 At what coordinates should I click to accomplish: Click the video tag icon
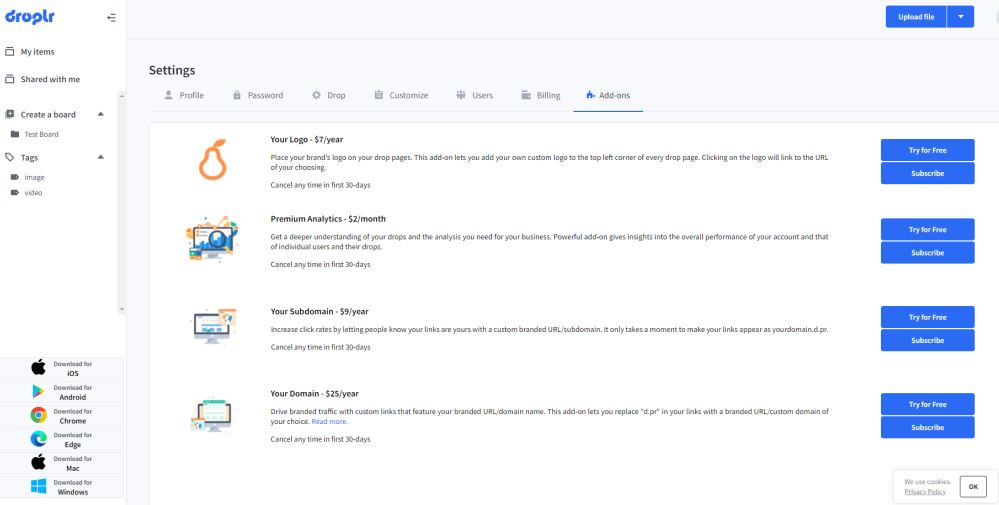tap(15, 192)
